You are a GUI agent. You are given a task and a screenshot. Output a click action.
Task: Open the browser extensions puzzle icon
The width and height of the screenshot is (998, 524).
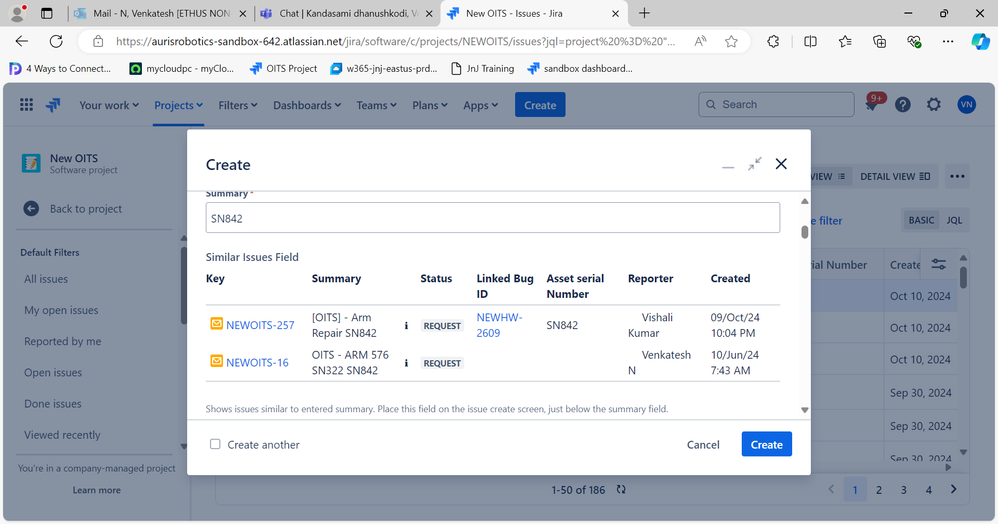point(773,41)
